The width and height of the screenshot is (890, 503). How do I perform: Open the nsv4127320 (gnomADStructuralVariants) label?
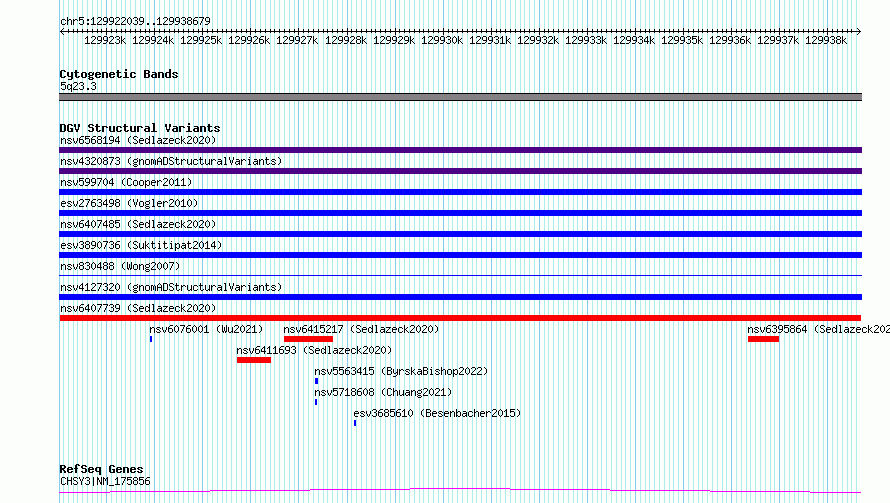(x=171, y=287)
